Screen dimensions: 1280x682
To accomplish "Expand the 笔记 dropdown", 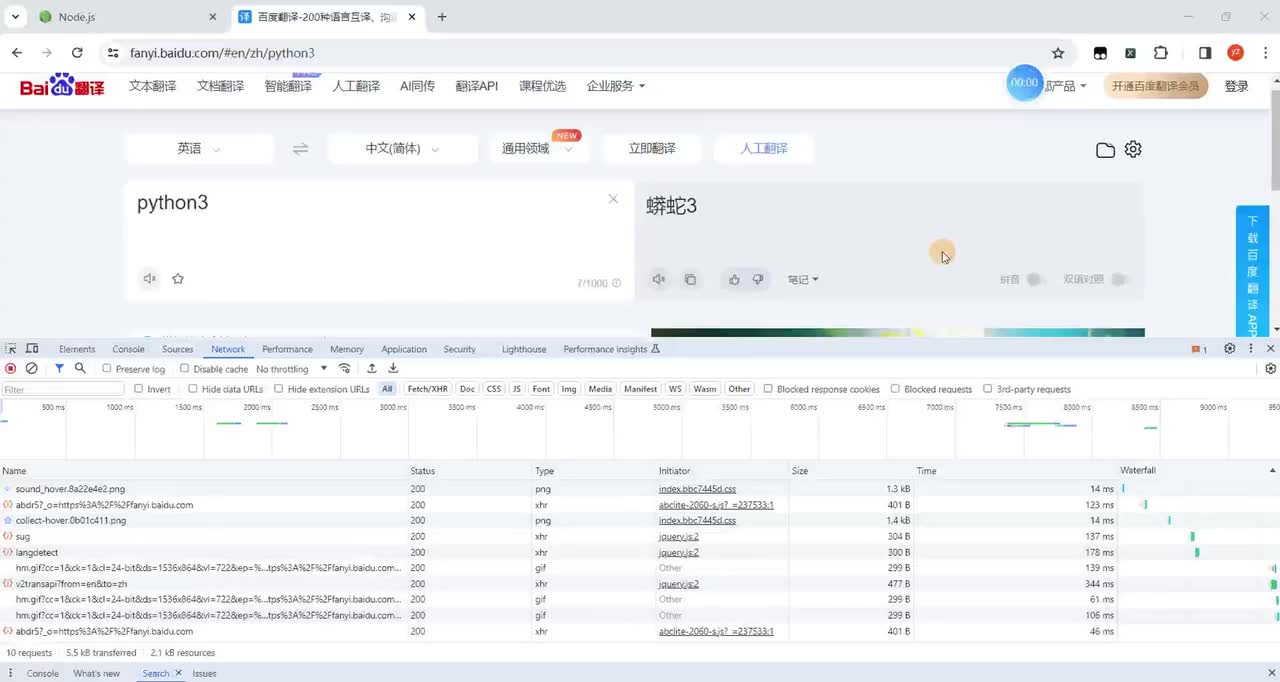I will [x=803, y=280].
